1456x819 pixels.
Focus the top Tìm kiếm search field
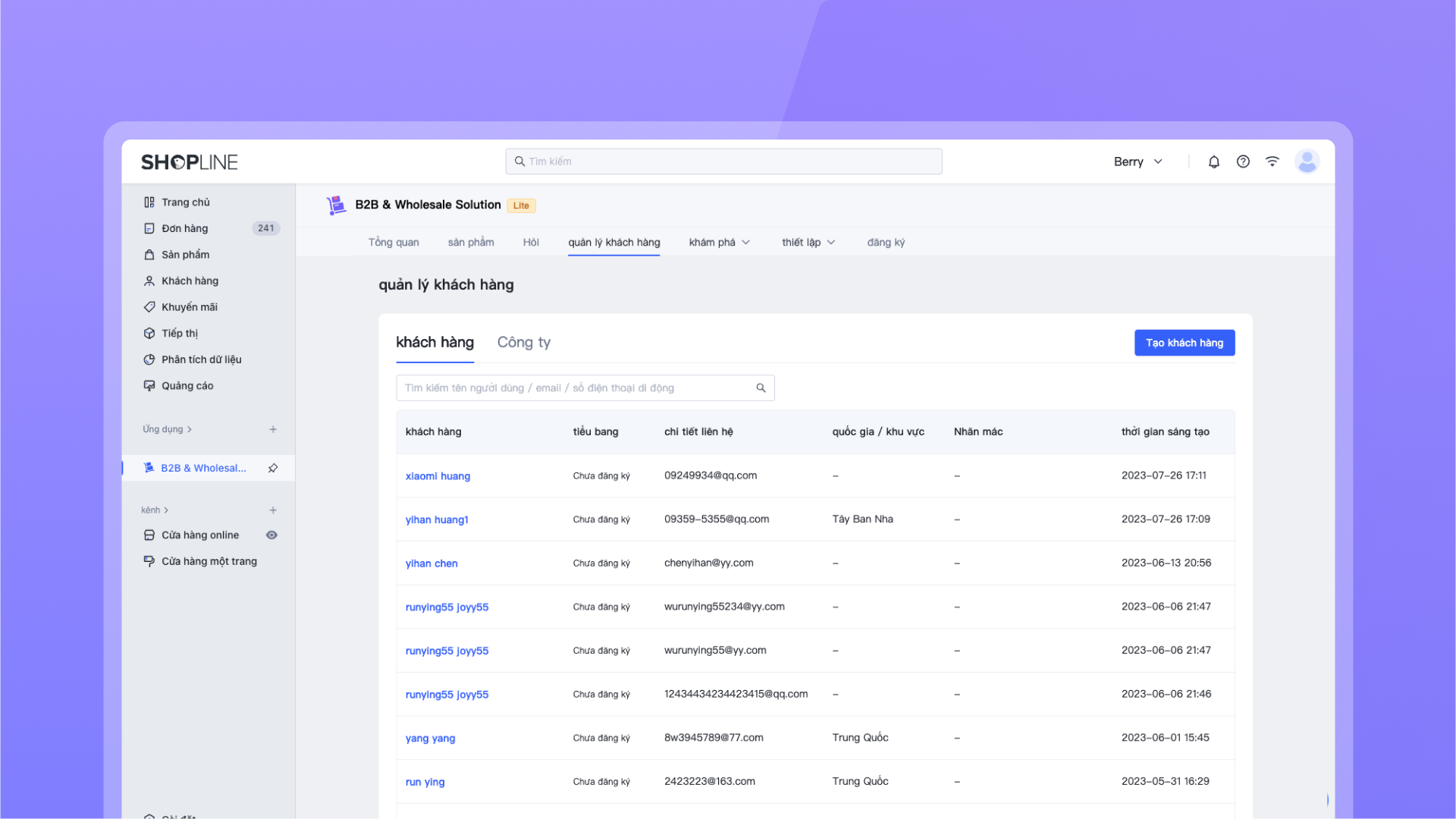(x=723, y=162)
